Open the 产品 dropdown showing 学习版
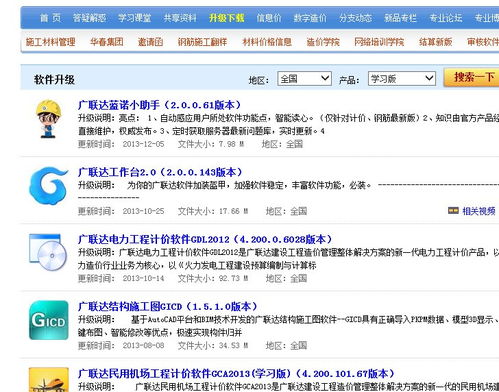The width and height of the screenshot is (499, 392). click(402, 79)
